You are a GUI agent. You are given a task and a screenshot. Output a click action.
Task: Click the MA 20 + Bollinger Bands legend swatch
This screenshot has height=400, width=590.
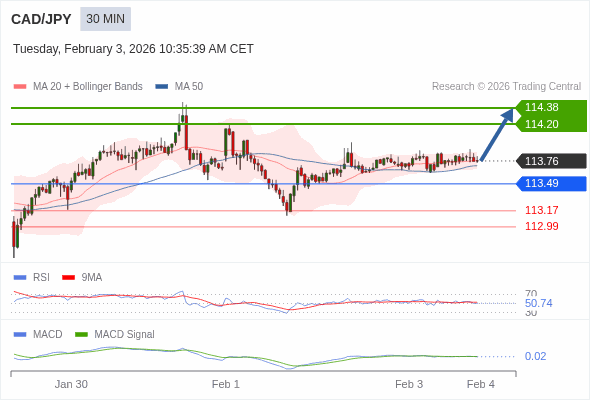(20, 87)
